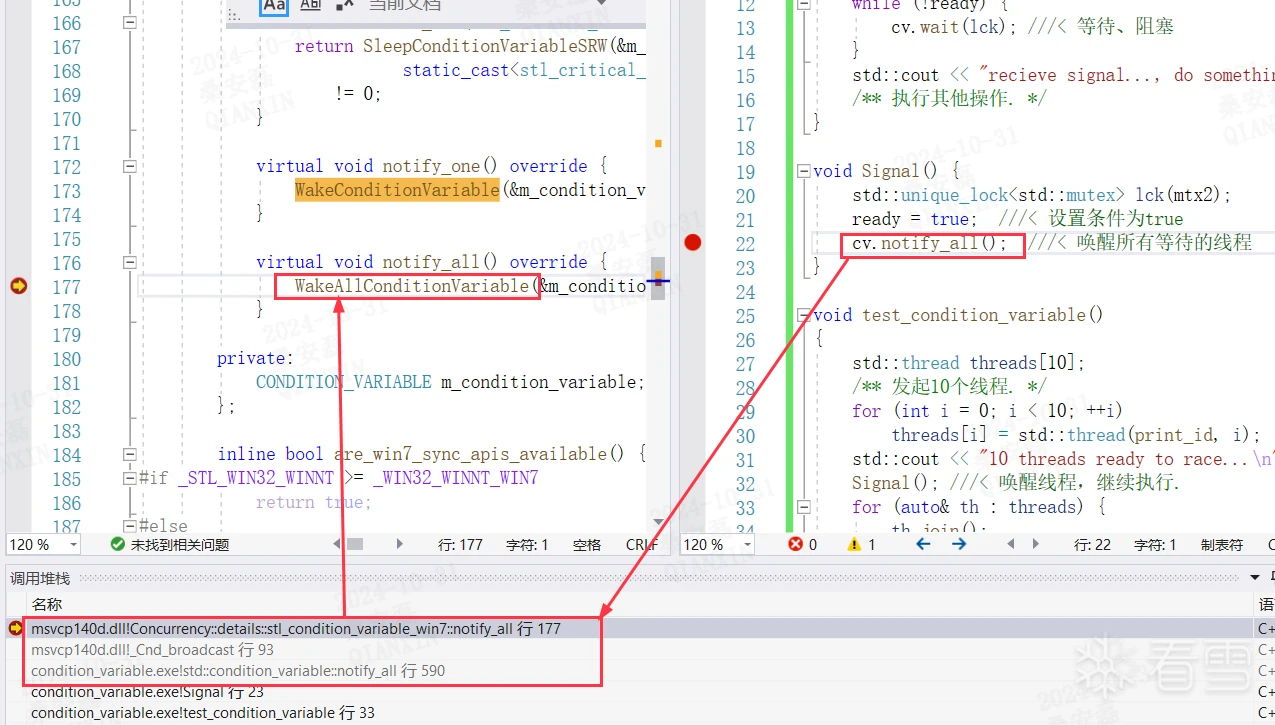This screenshot has width=1275, height=725.
Task: Collapse notify_one function at line 172
Action: [129, 166]
